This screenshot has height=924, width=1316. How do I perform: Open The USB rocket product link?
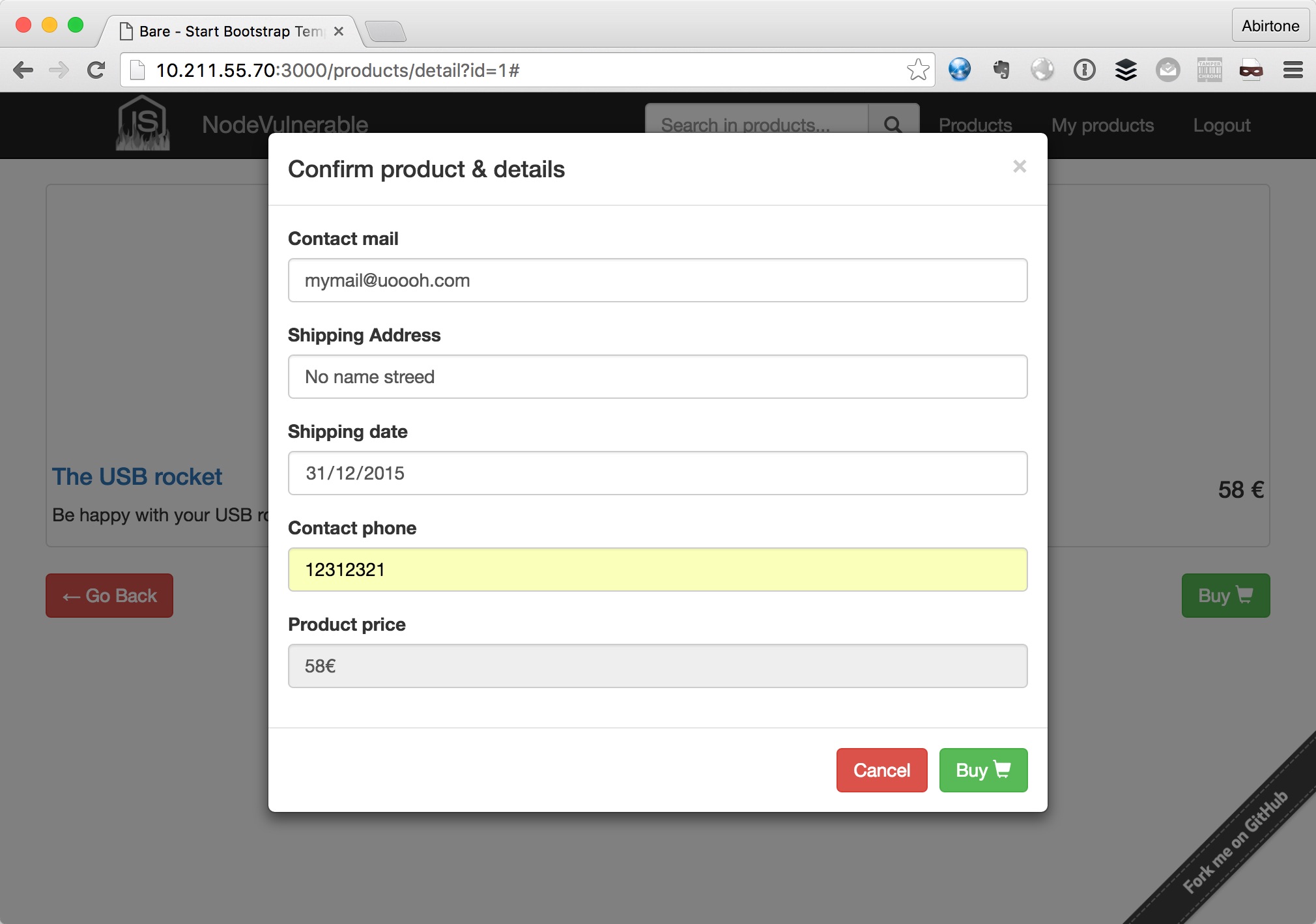click(x=137, y=476)
